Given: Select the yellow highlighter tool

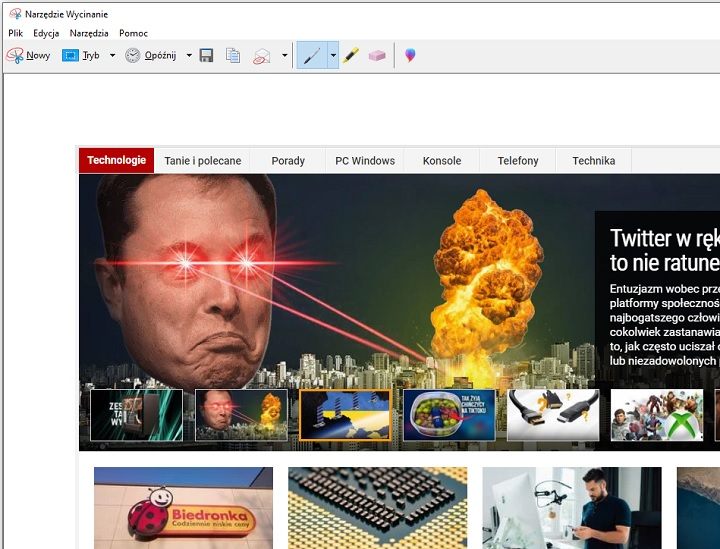Looking at the screenshot, I should point(351,56).
